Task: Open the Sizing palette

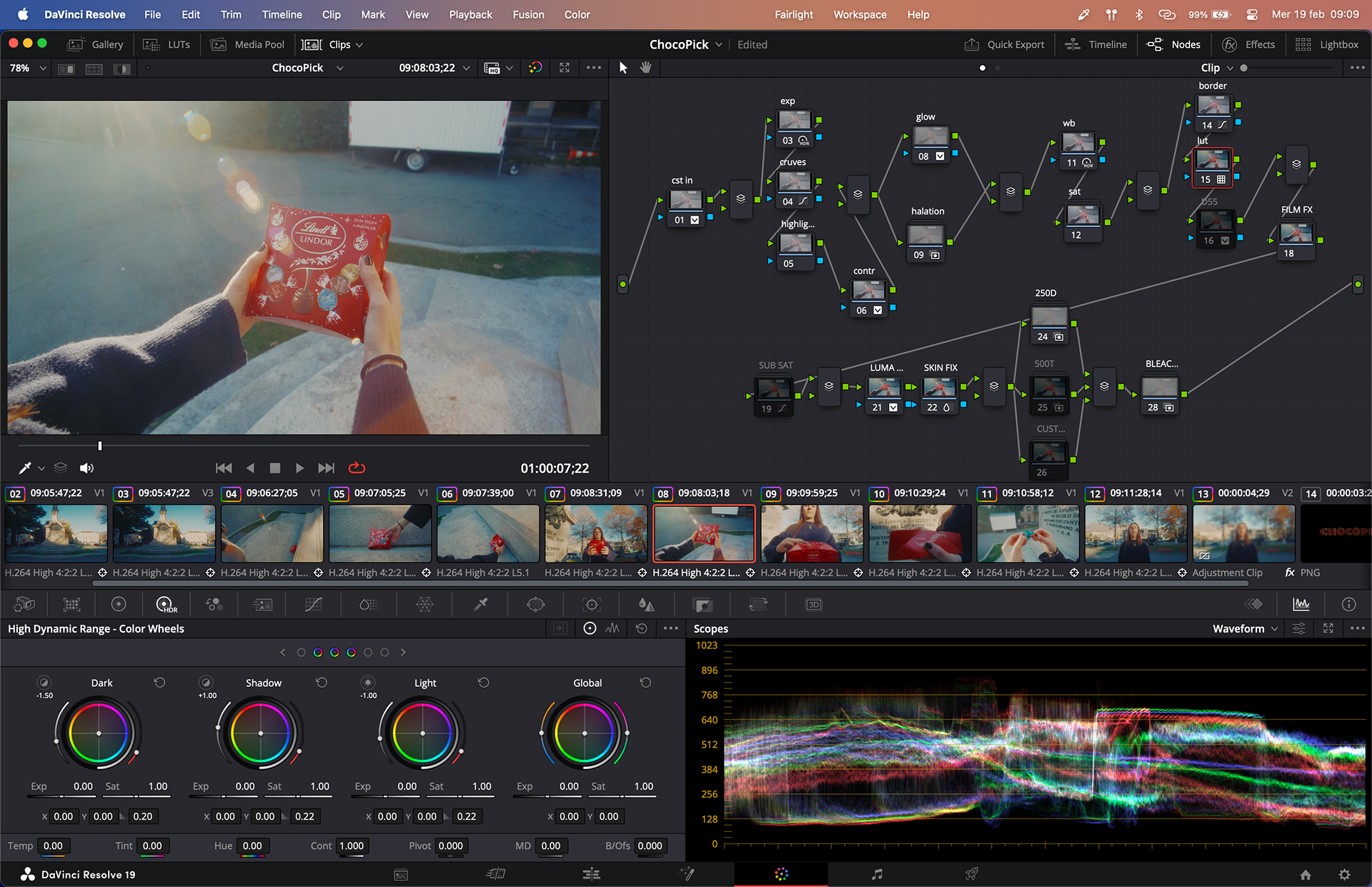Action: [758, 605]
